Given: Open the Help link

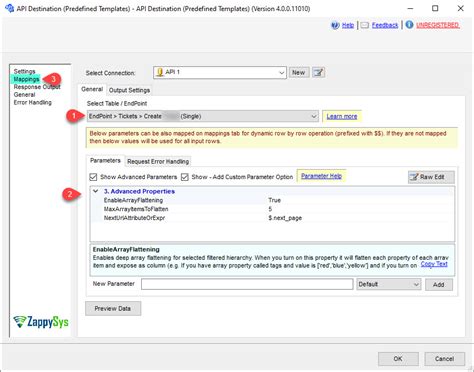Looking at the screenshot, I should 348,25.
